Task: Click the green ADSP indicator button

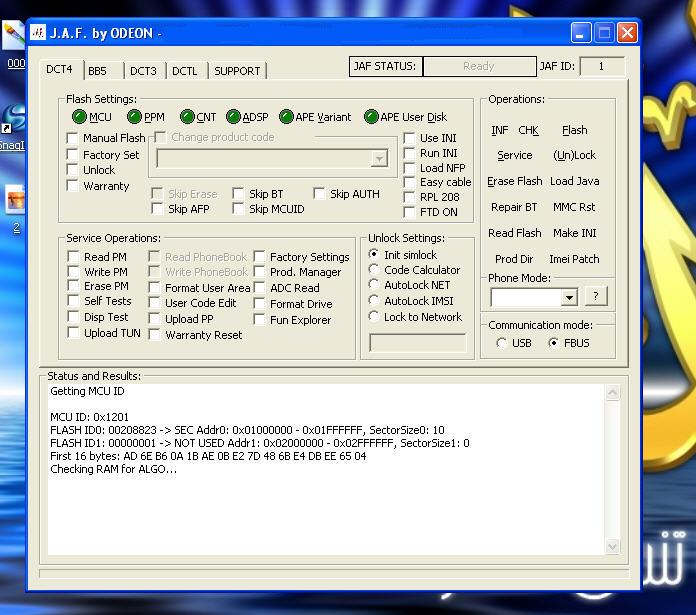Action: pos(233,117)
